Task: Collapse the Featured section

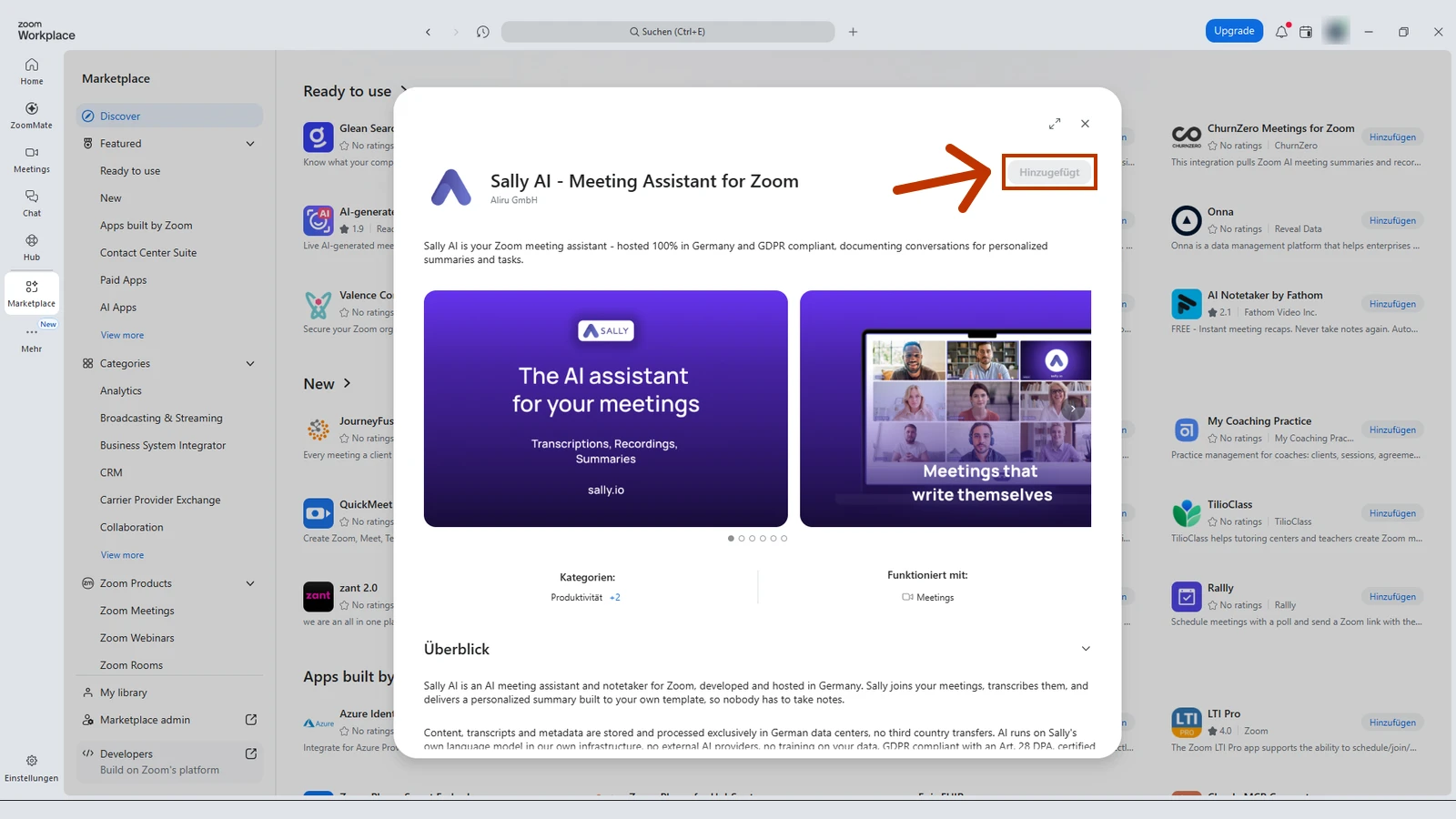Action: coord(250,144)
